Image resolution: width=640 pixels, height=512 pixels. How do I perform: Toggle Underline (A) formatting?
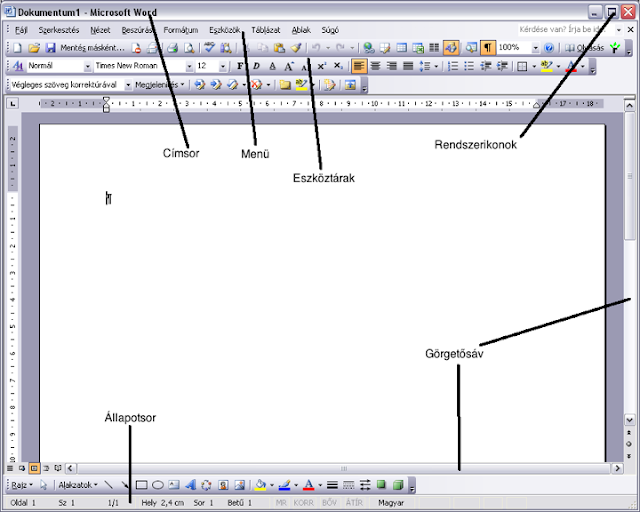[x=273, y=66]
